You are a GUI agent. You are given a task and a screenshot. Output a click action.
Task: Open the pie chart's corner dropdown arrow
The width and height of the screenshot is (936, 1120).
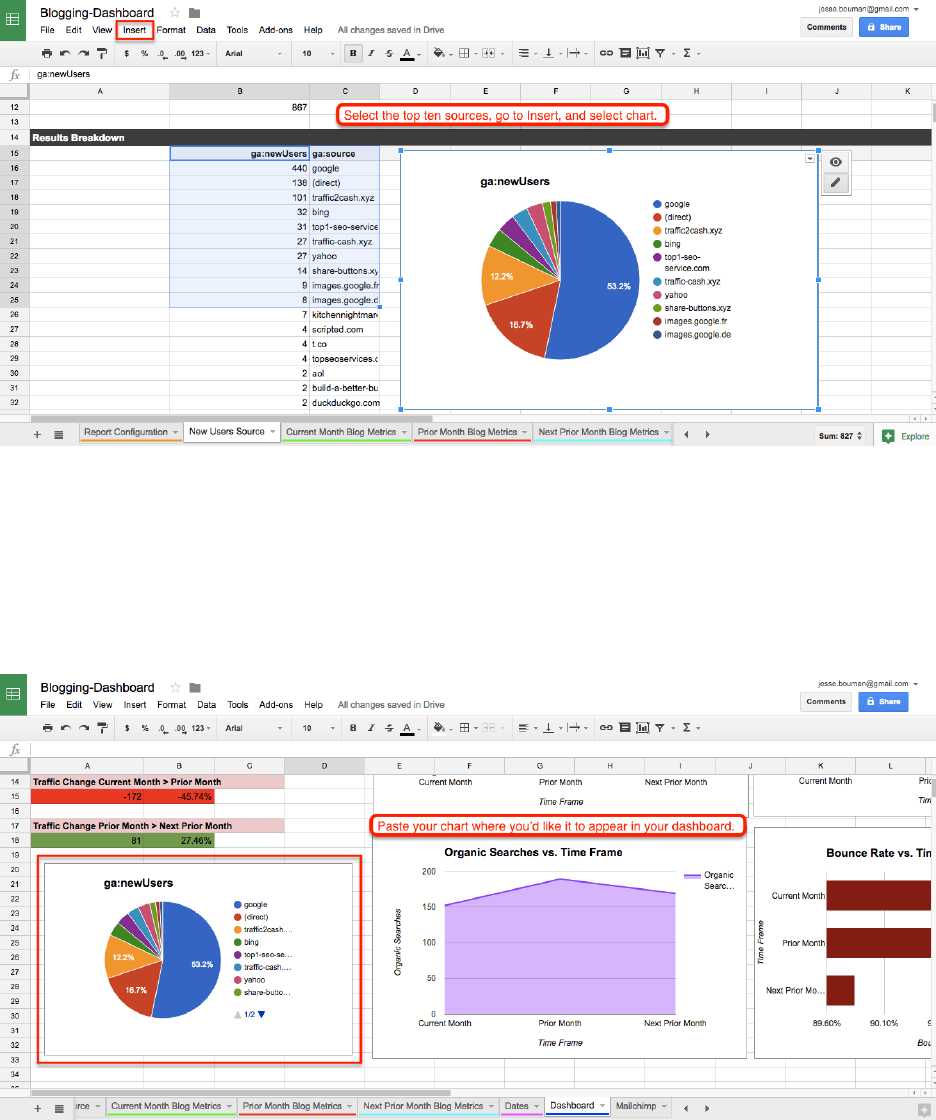[x=810, y=159]
